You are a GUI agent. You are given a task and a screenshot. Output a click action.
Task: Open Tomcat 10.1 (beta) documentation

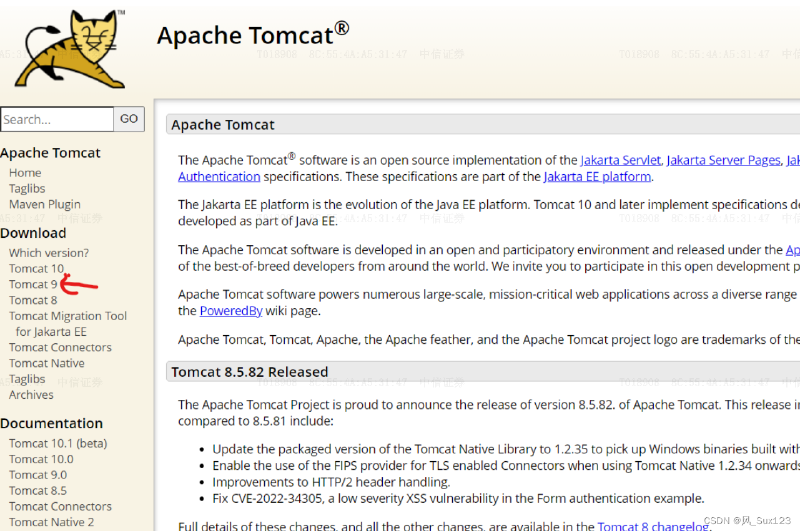click(x=58, y=444)
